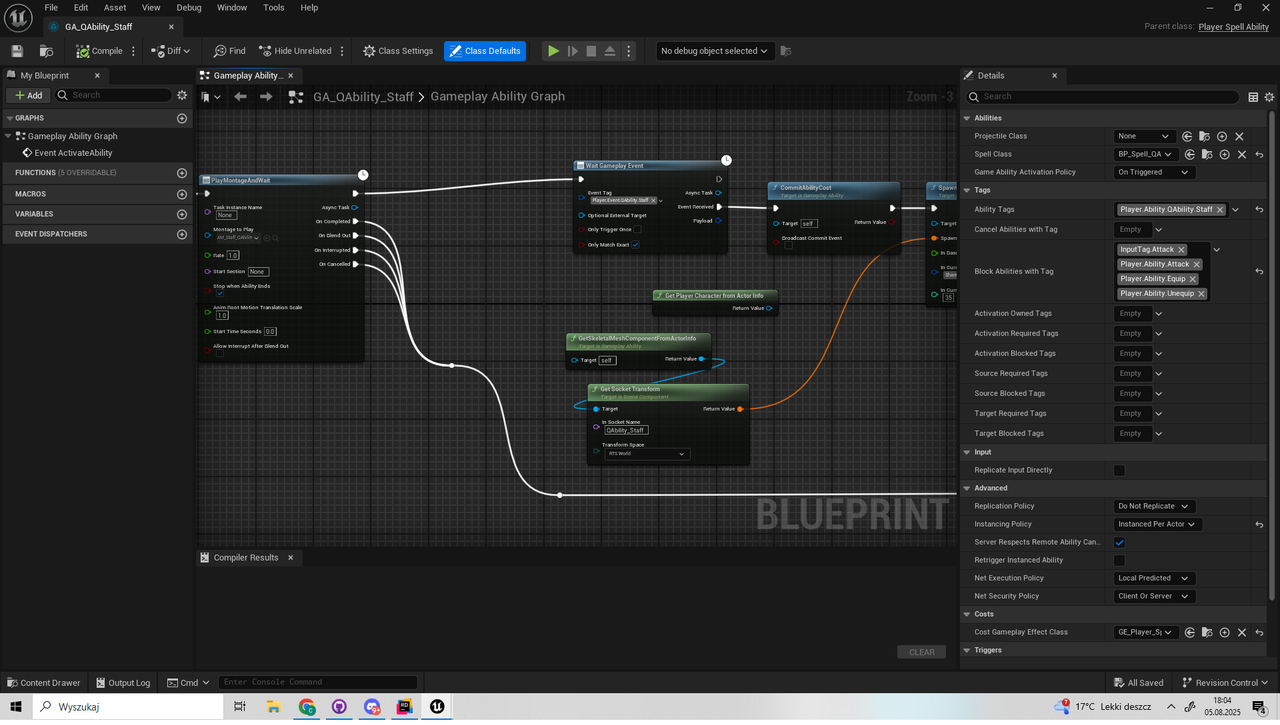Open the Tools menu
Image resolution: width=1280 pixels, height=725 pixels.
coord(273,7)
